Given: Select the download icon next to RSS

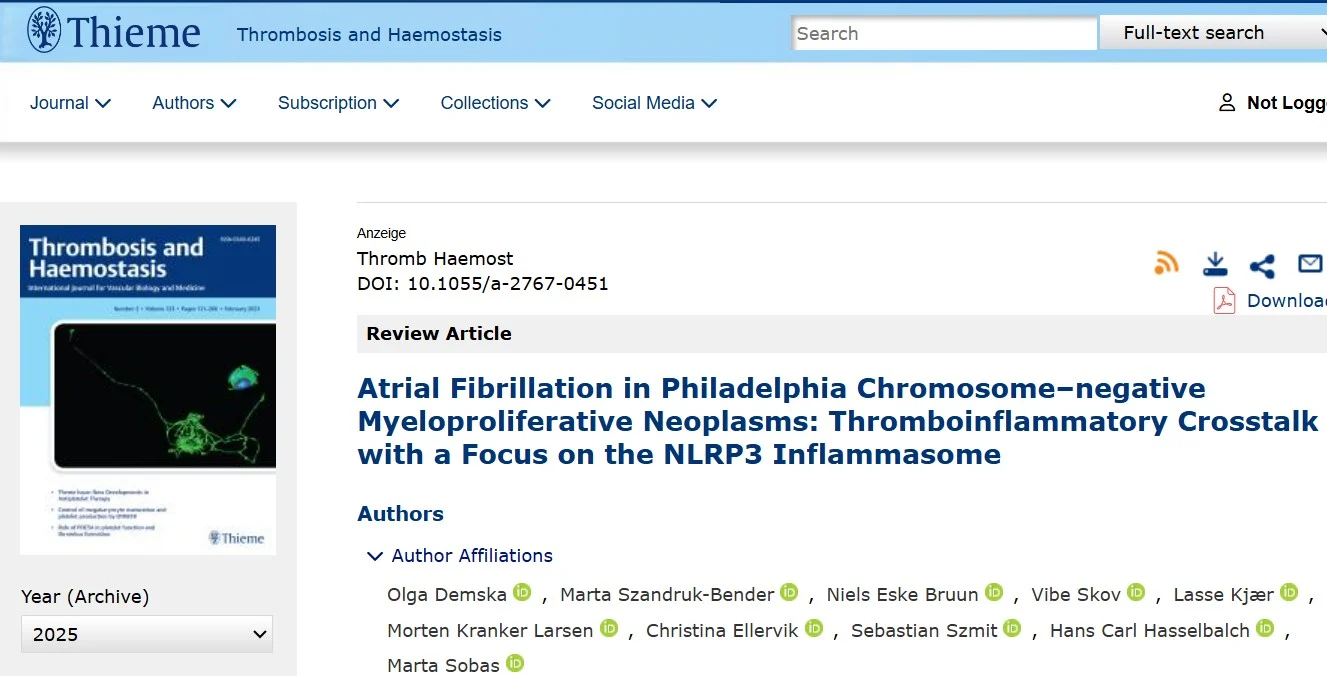Looking at the screenshot, I should [x=1214, y=262].
